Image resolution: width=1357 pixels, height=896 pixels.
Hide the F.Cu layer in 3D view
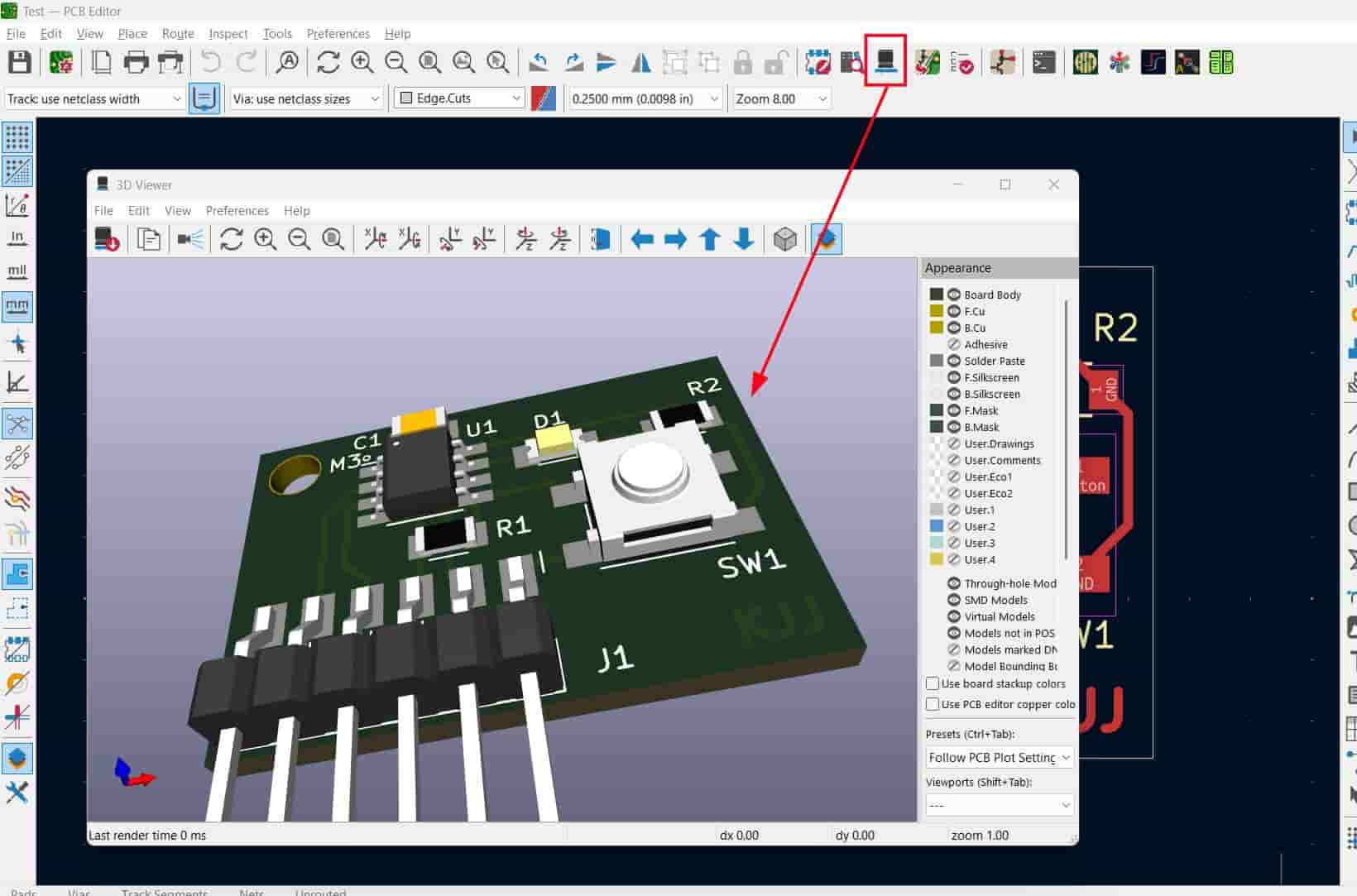coord(954,311)
